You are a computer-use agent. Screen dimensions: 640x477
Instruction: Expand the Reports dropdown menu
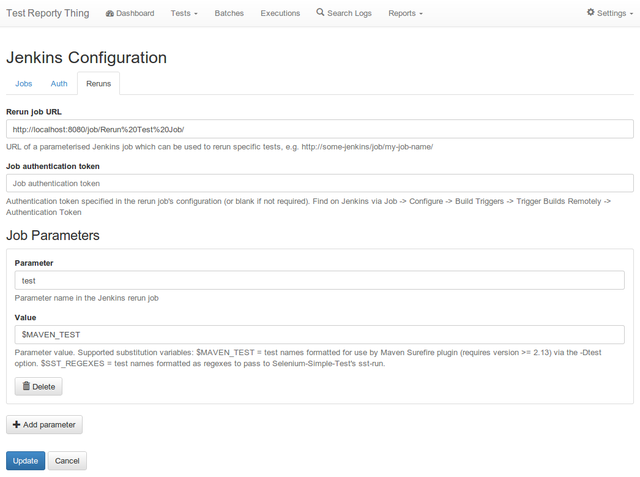click(x=405, y=13)
